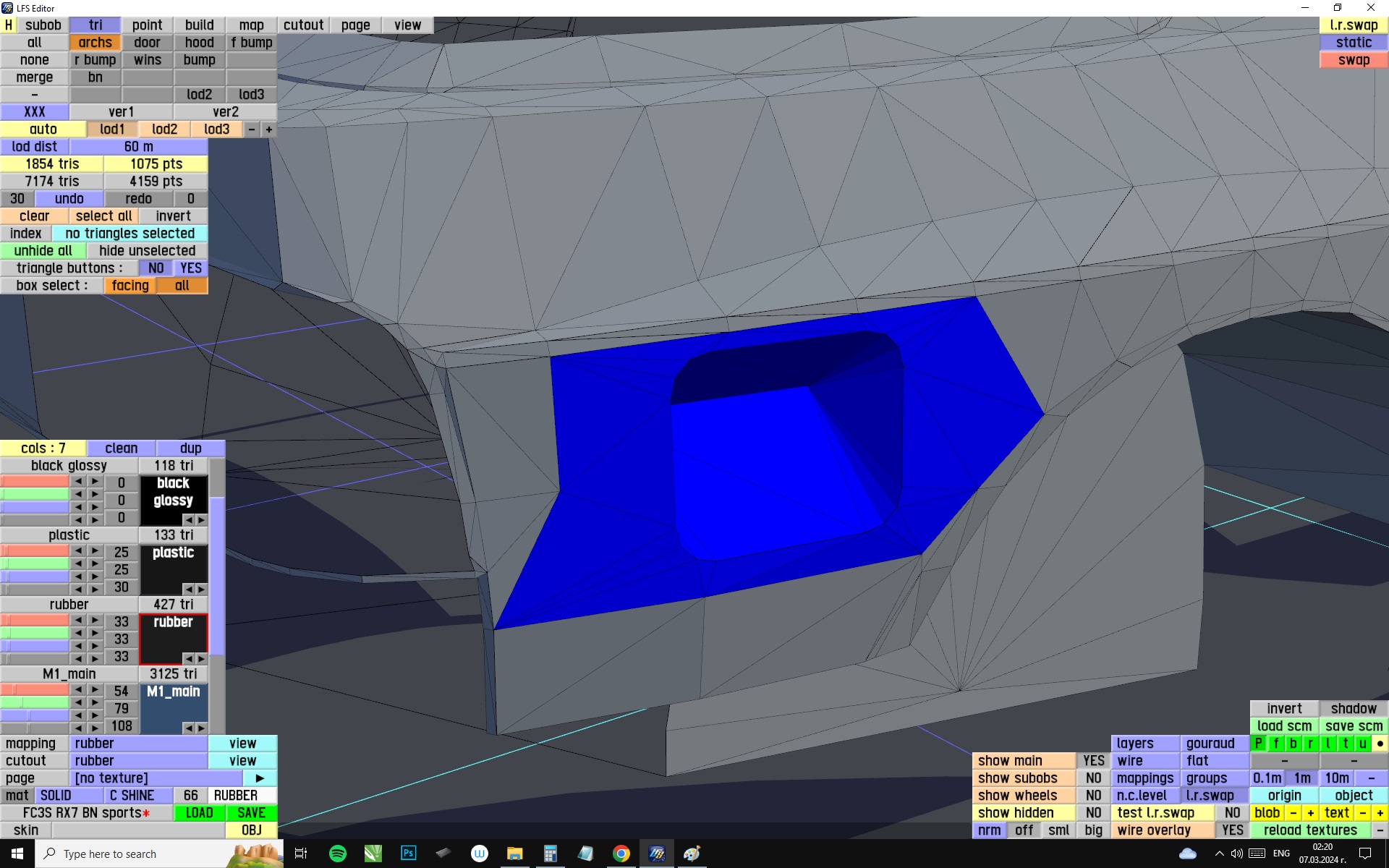Set triangle buttons to YES
1389x868 pixels.
190,268
